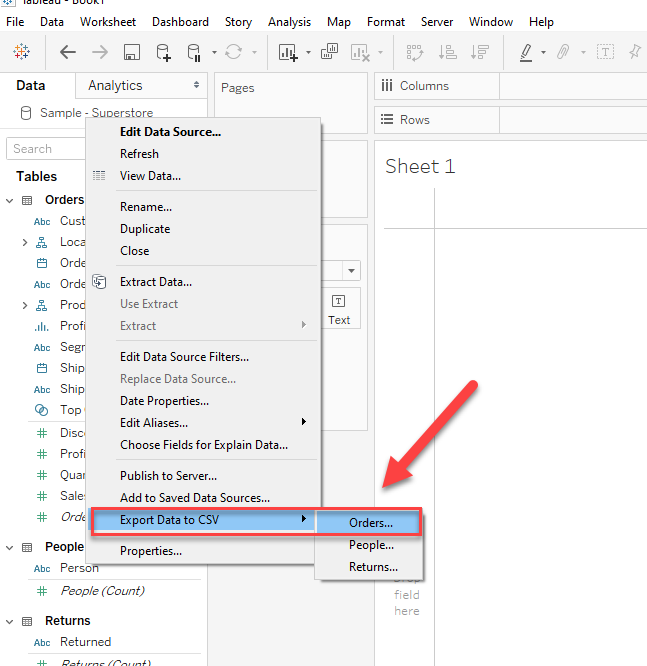
Task: Select Extract Data menu entry
Action: click(156, 282)
